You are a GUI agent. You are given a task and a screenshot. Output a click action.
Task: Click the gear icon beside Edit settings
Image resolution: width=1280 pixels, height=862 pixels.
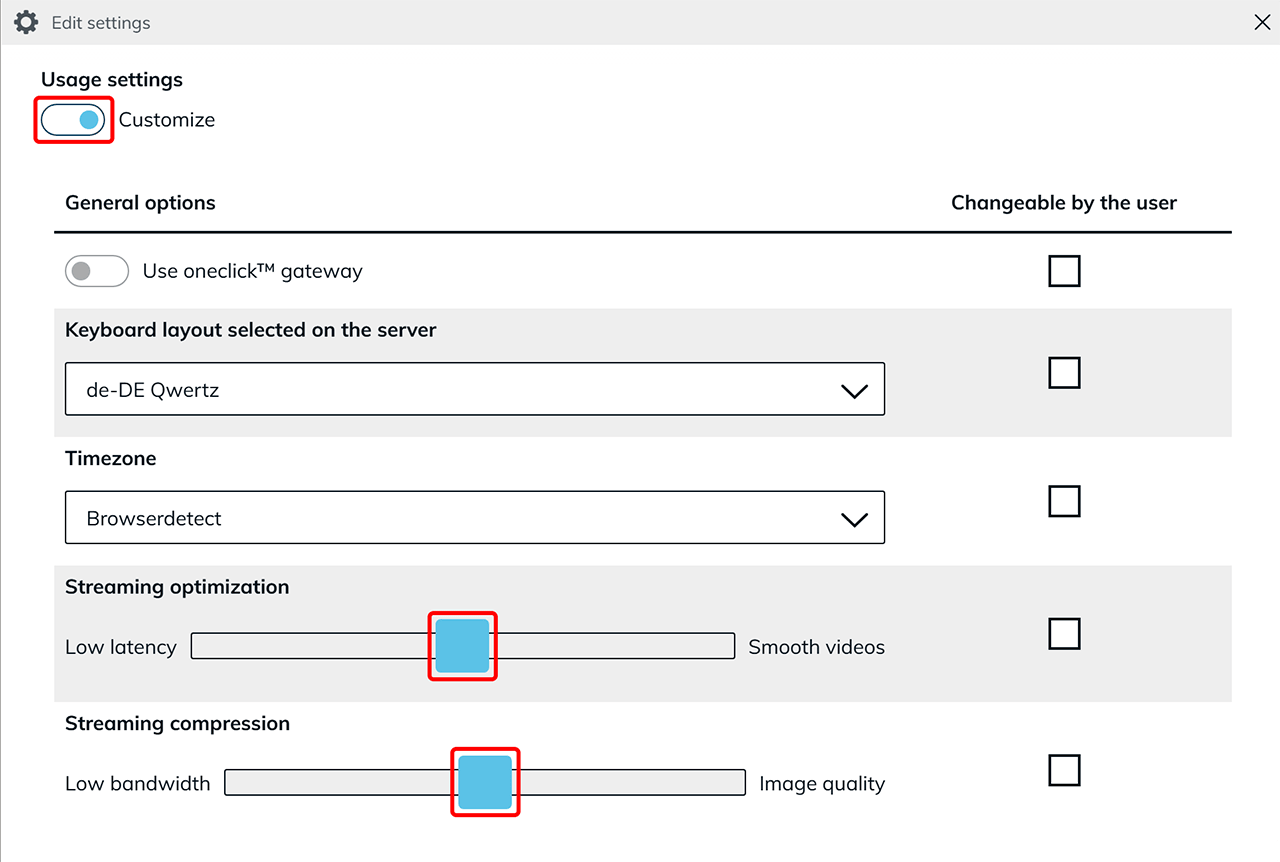click(26, 22)
